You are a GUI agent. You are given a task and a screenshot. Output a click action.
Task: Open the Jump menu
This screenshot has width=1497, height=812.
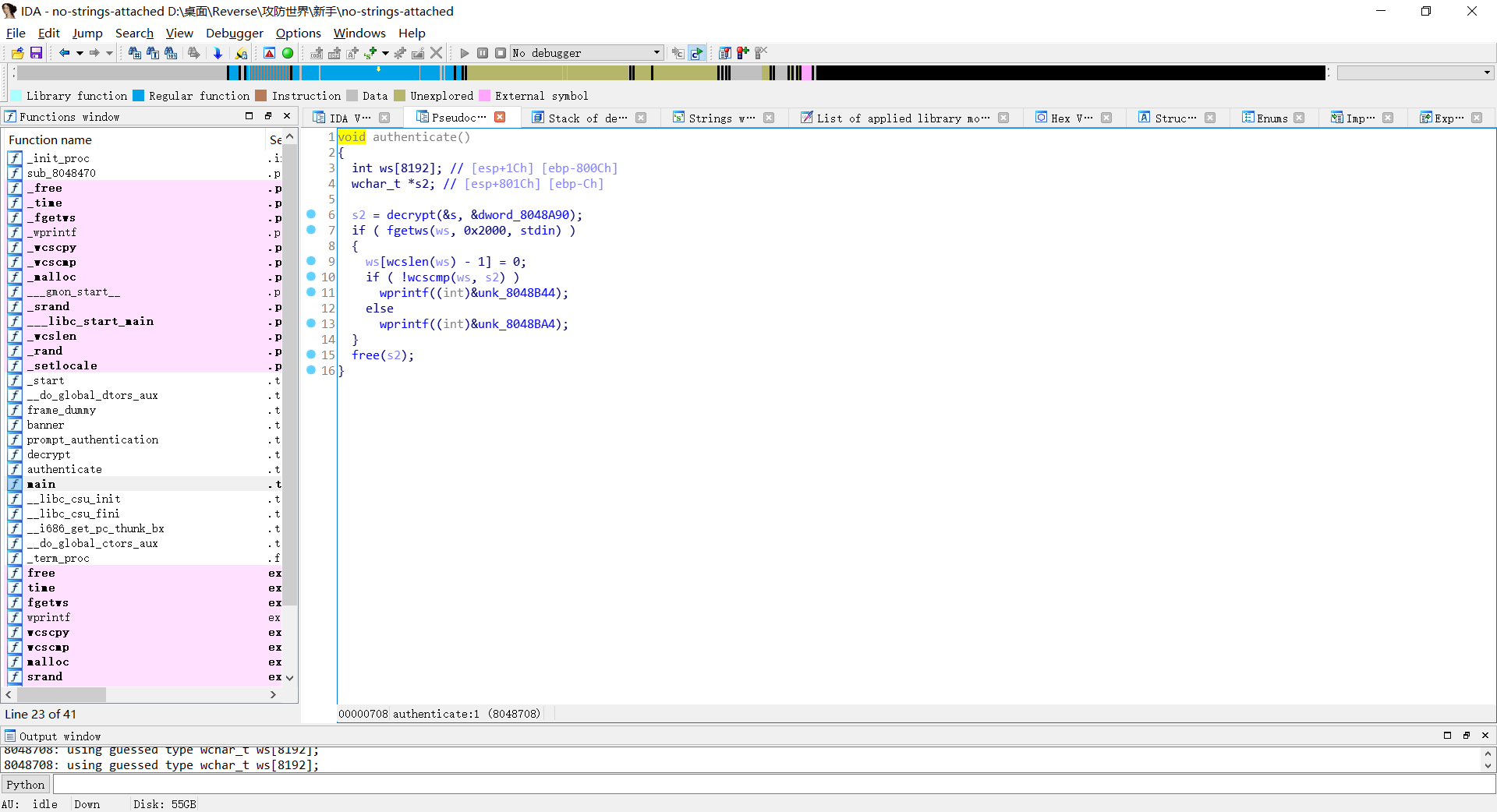pos(87,33)
